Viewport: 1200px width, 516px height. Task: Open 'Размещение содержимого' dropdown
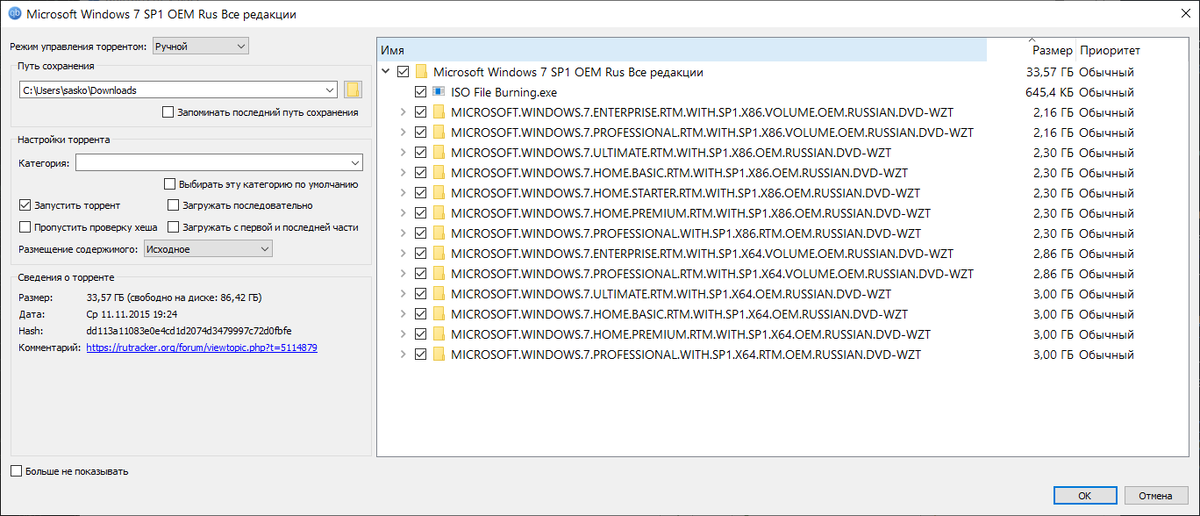208,249
